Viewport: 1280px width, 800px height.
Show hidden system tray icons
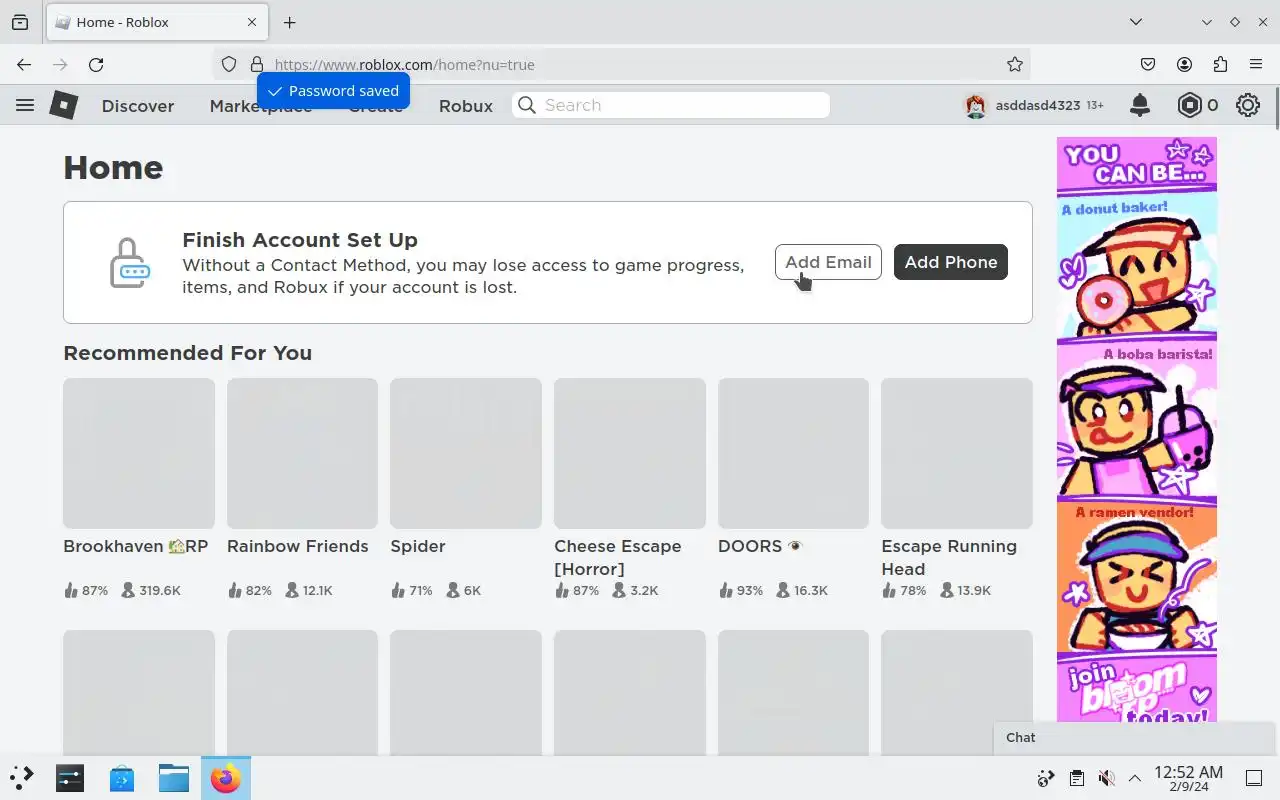pos(1135,778)
